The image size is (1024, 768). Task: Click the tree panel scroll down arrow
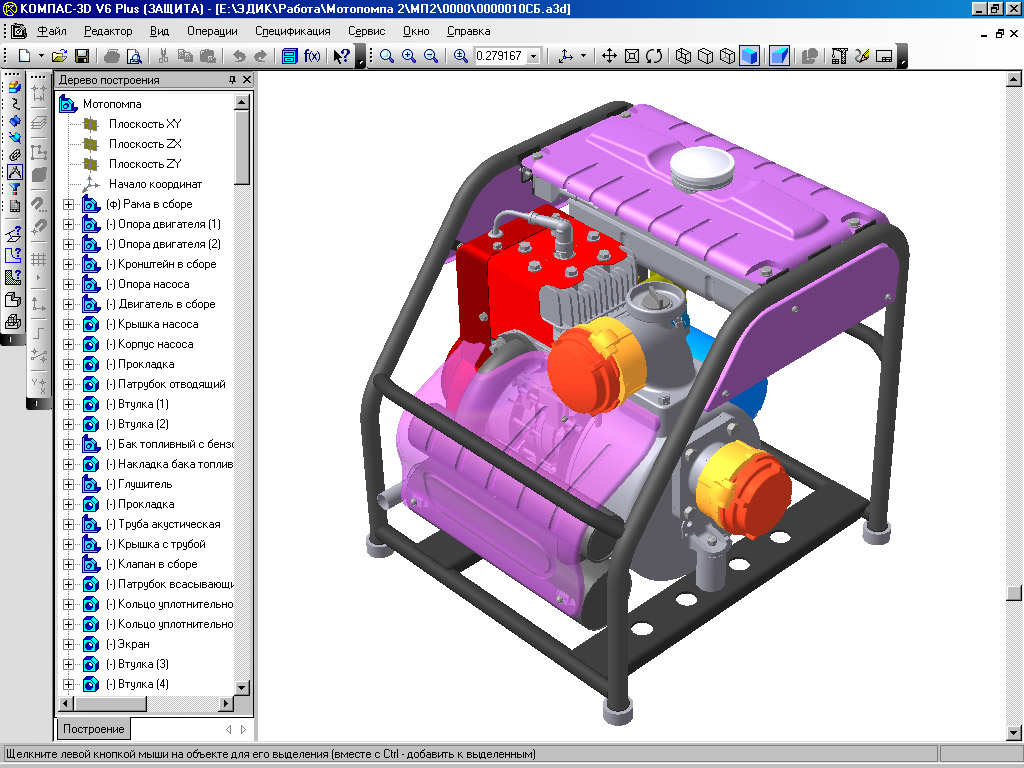point(242,688)
